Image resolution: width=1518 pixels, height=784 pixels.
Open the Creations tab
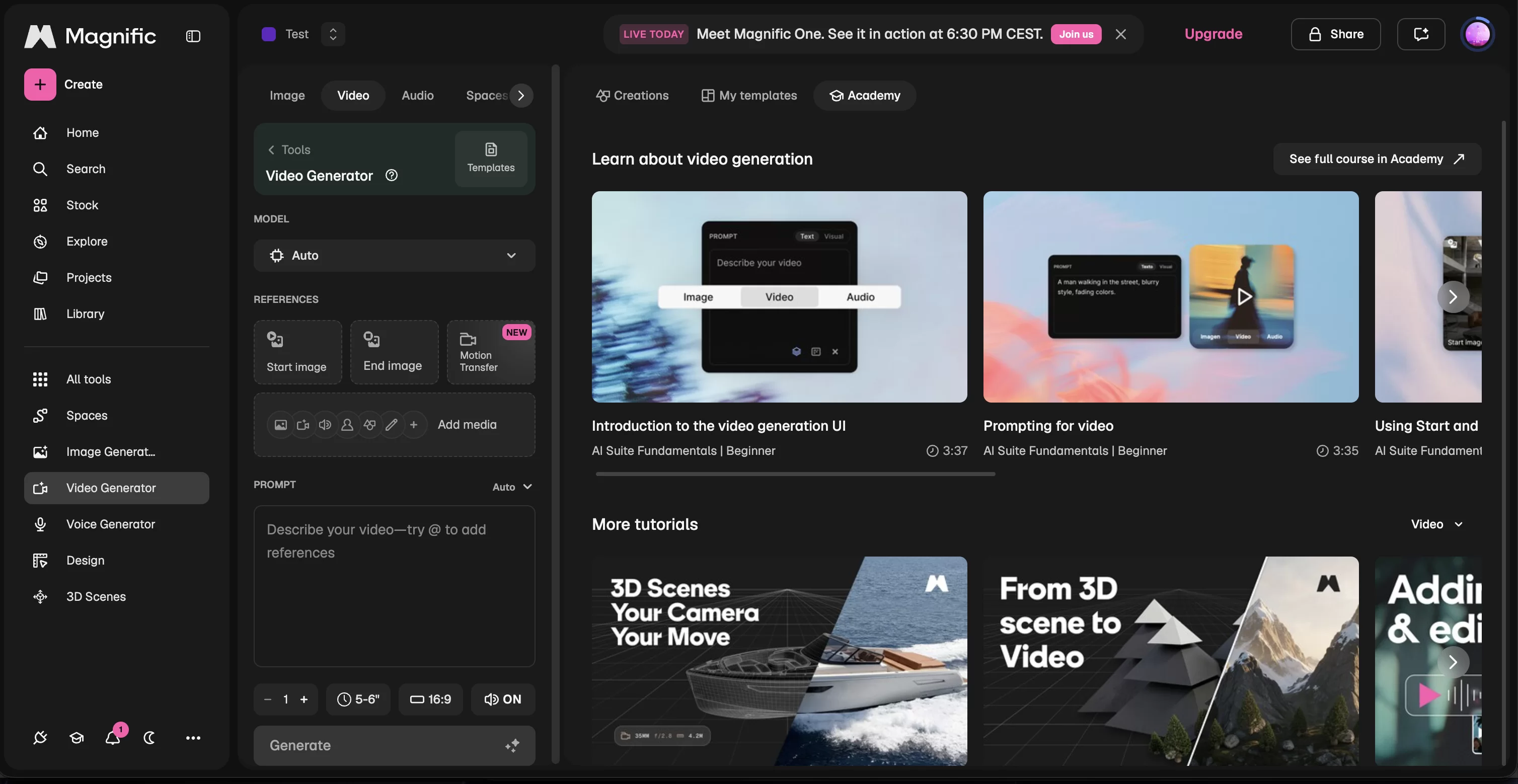(632, 96)
